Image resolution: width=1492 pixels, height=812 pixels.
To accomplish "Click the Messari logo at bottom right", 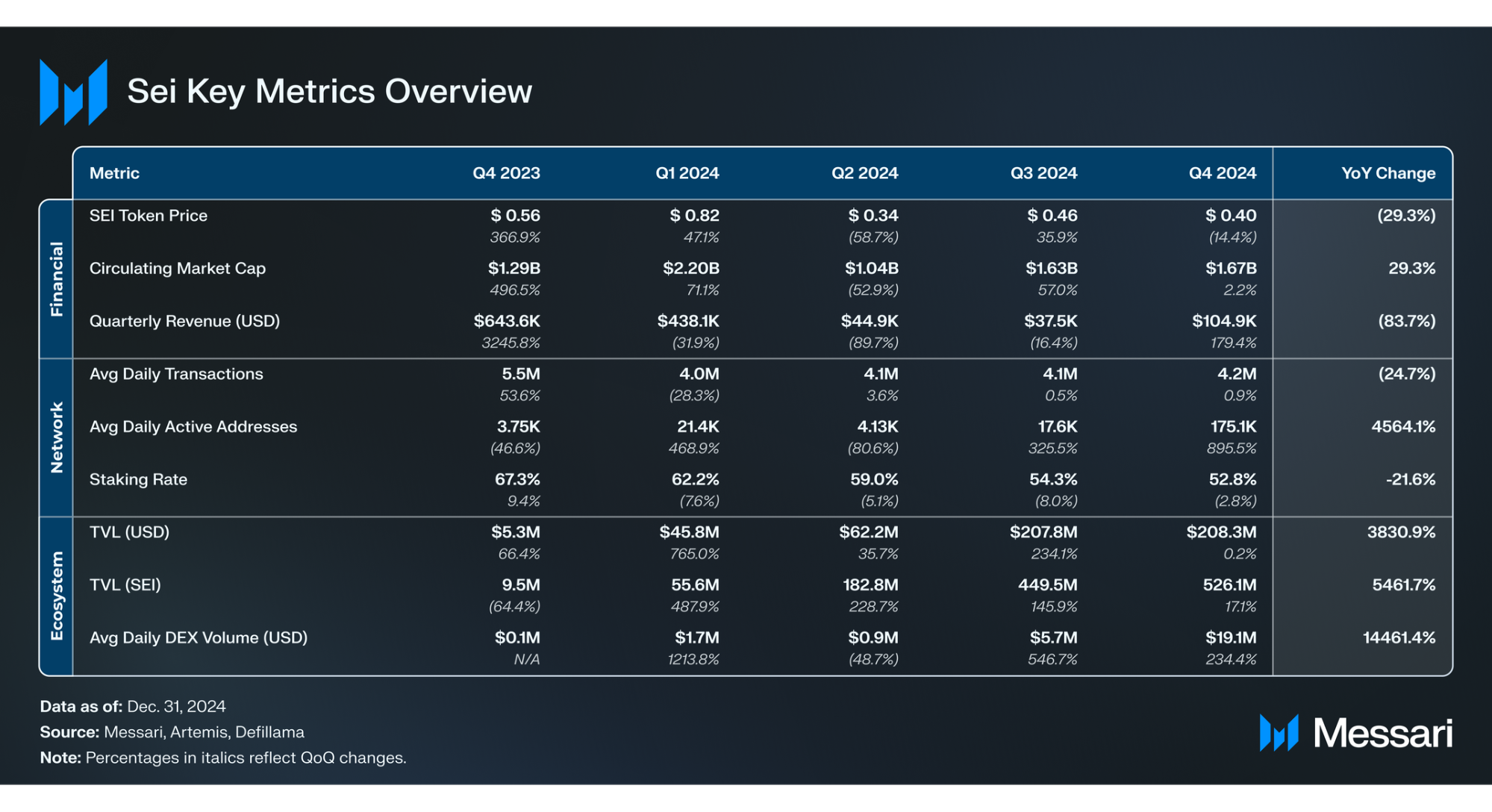I will tap(1355, 733).
